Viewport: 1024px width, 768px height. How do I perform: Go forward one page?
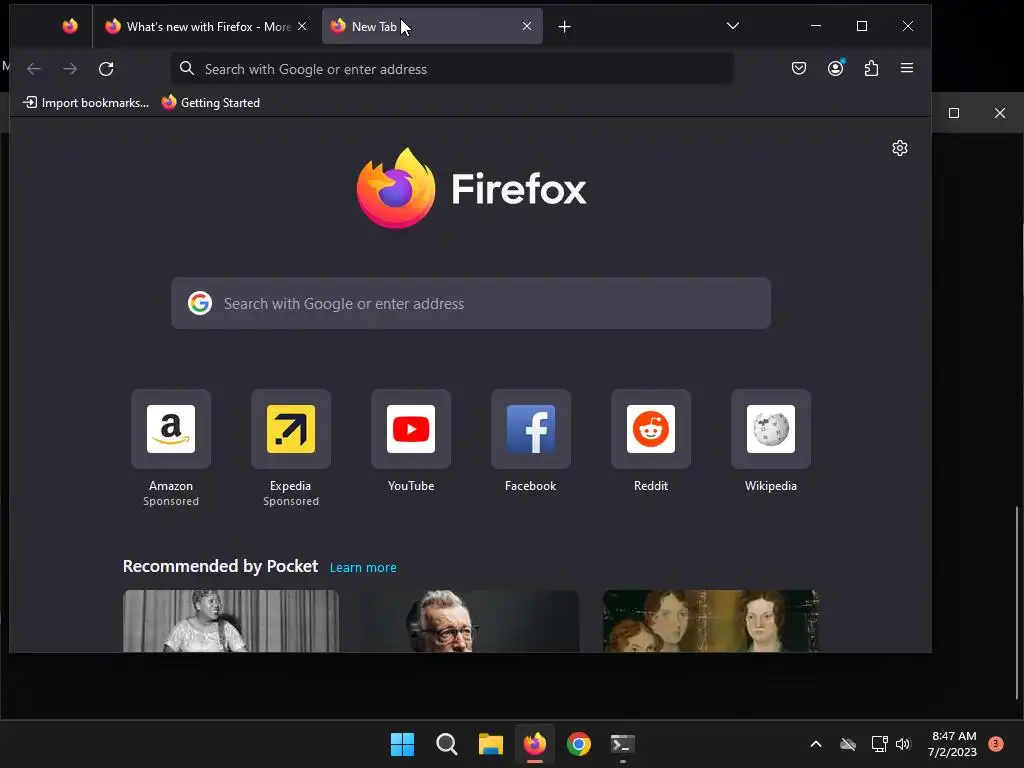coord(70,69)
